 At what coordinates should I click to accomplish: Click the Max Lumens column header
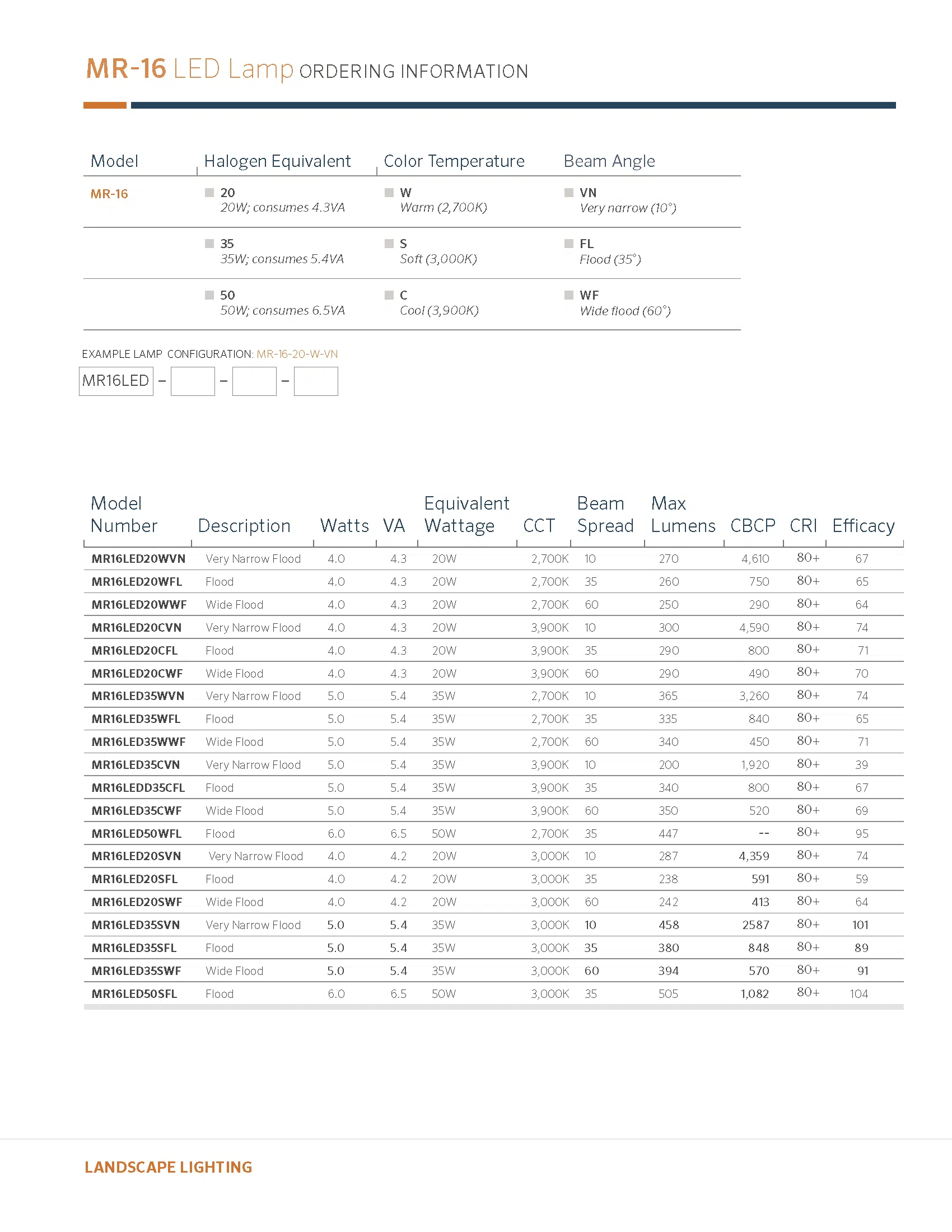click(x=683, y=515)
